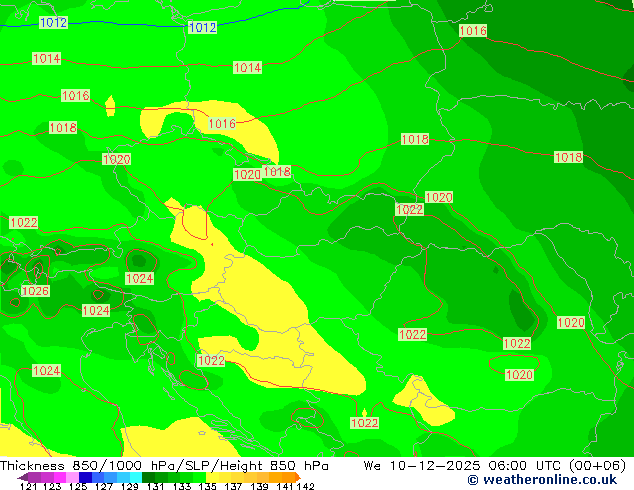The width and height of the screenshot is (634, 490).
Task: Pick the bright yellow legend swatch at 135
Action: pyautogui.click(x=212, y=477)
